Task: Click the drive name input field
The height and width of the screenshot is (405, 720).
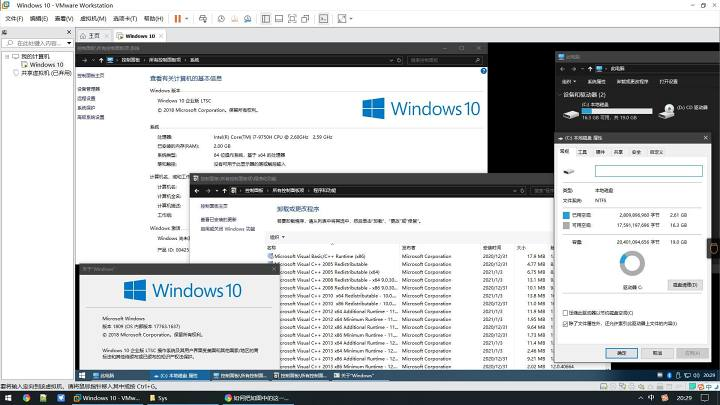Action: [649, 171]
